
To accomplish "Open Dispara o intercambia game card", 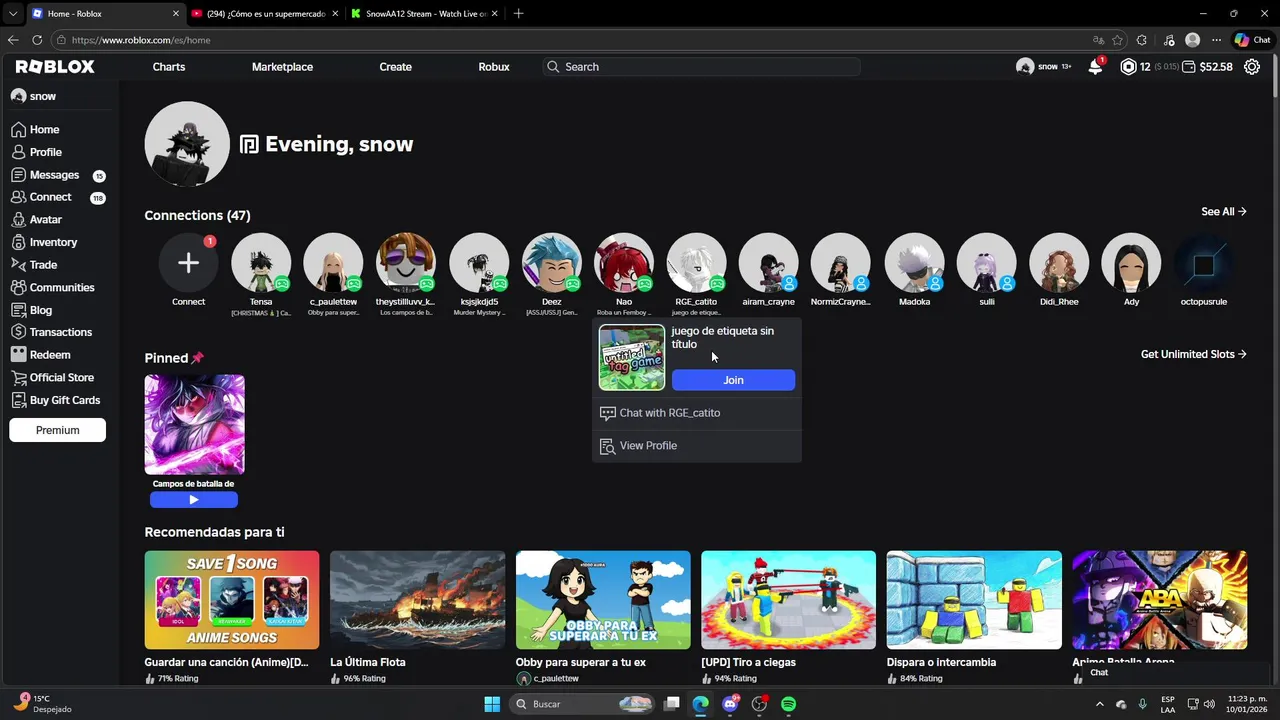I will click(974, 600).
